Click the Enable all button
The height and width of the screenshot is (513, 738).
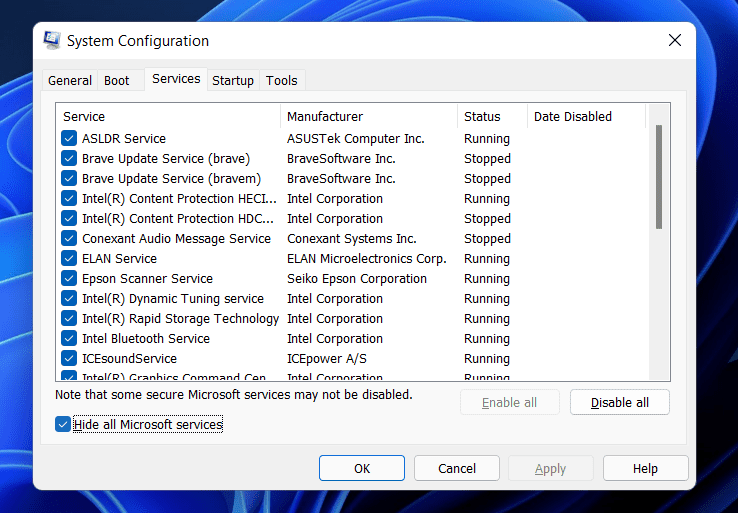click(509, 402)
